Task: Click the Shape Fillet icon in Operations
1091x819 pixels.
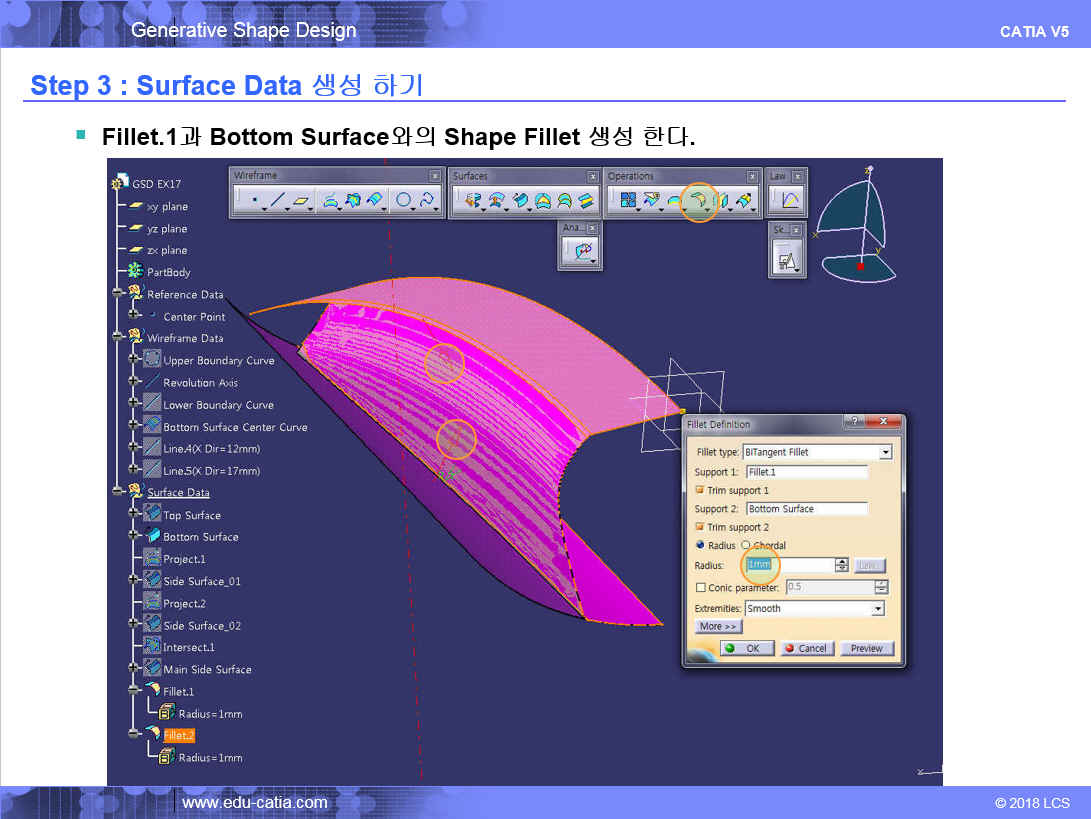Action: coord(699,201)
